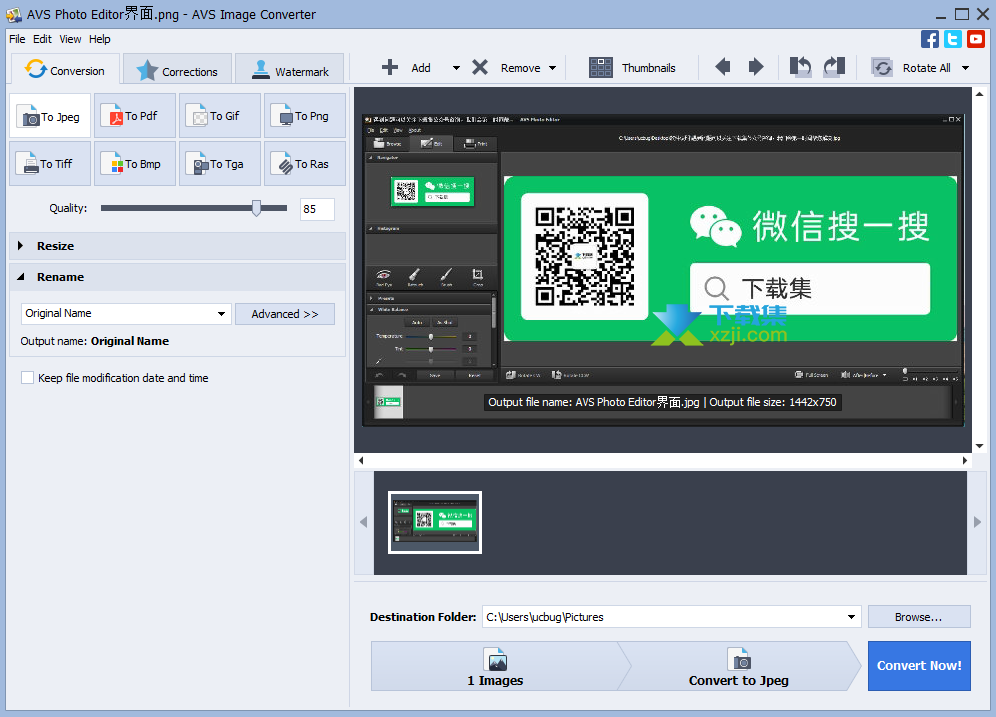Select the image thumbnail in the filmstrip
996x717 pixels.
coord(435,522)
